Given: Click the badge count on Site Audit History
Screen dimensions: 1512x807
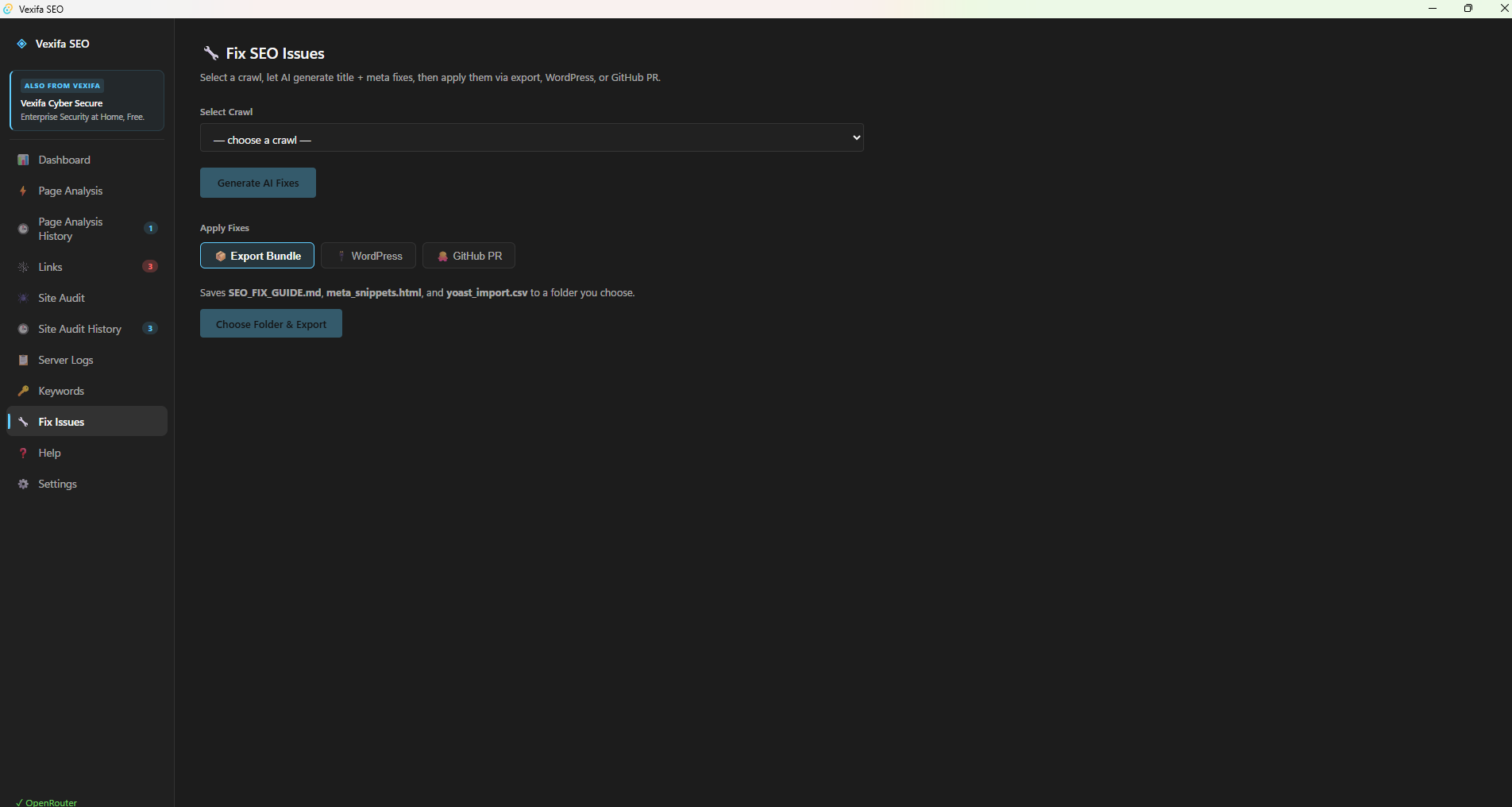Looking at the screenshot, I should pos(150,328).
